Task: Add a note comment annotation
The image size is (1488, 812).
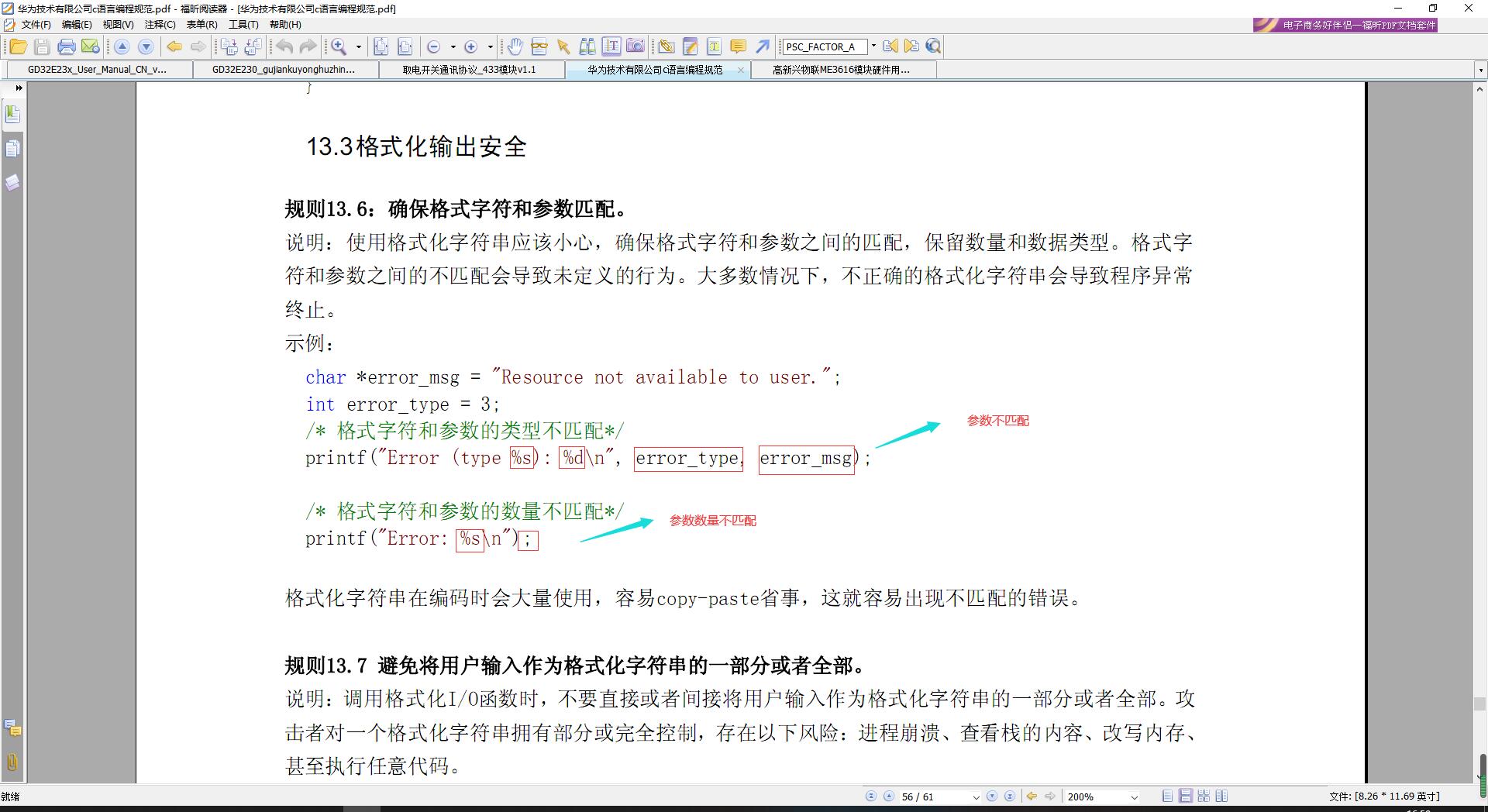Action: click(738, 46)
